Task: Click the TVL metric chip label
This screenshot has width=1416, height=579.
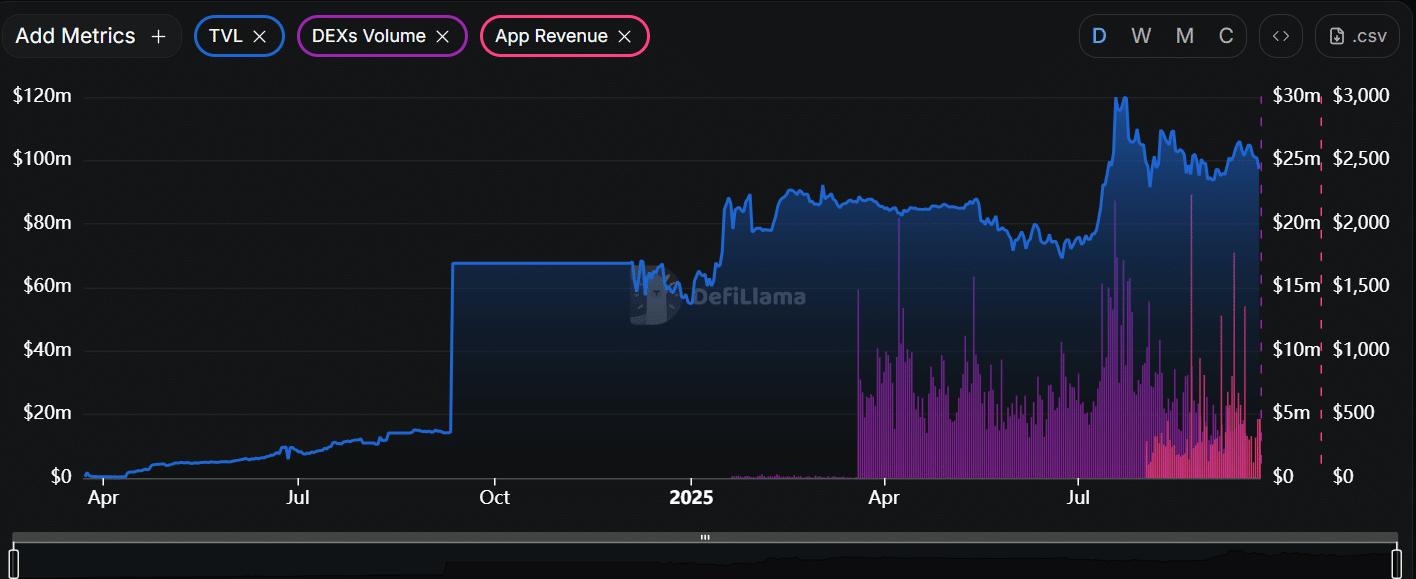Action: 225,36
